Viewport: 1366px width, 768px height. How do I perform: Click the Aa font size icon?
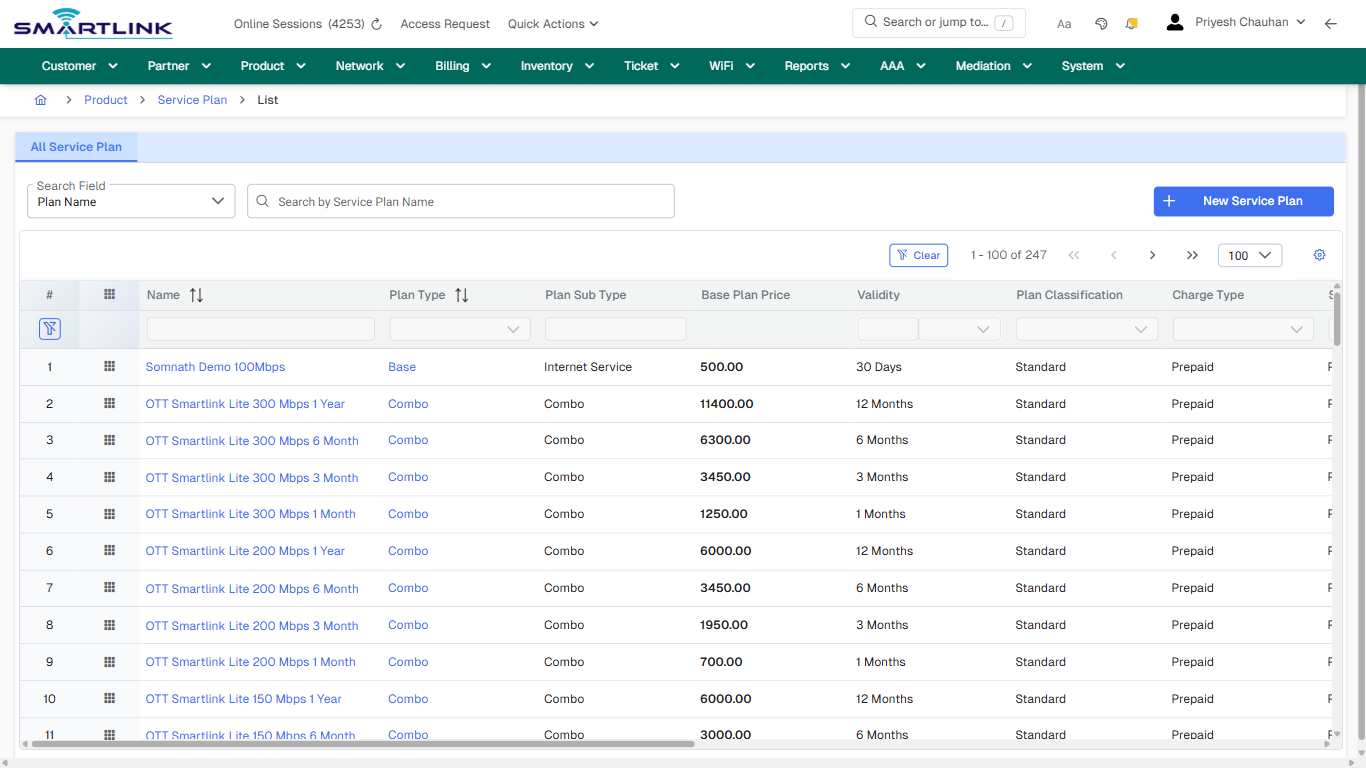tap(1064, 23)
